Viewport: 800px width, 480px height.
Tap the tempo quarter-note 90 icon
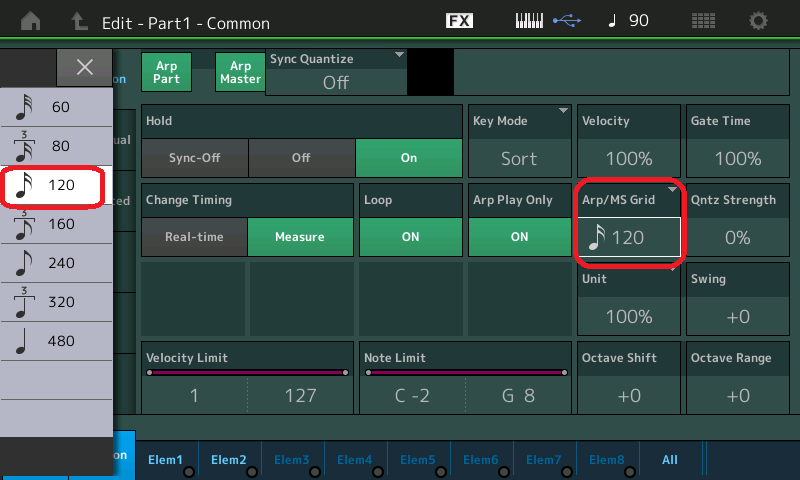(625, 21)
